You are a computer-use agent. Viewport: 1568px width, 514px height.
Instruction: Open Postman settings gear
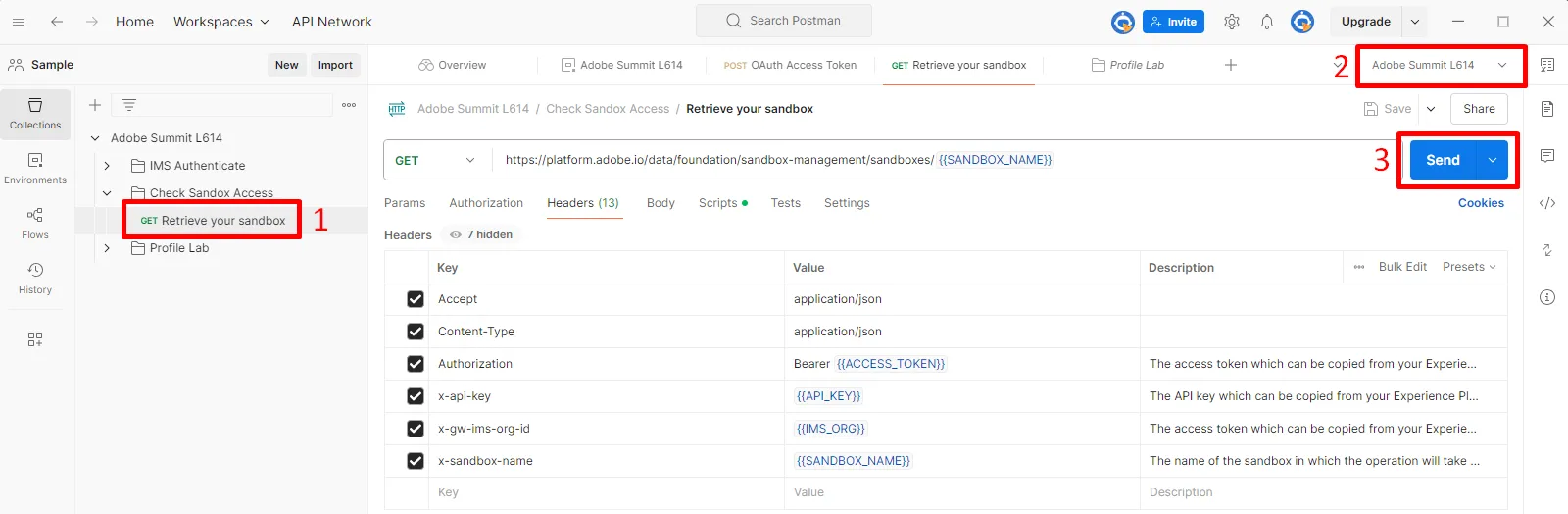coord(1232,22)
